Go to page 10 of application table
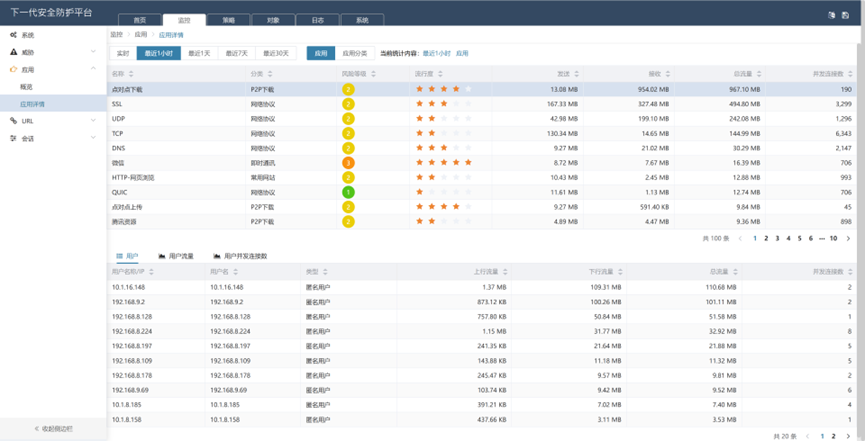Viewport: 865px width, 441px height. (x=834, y=238)
